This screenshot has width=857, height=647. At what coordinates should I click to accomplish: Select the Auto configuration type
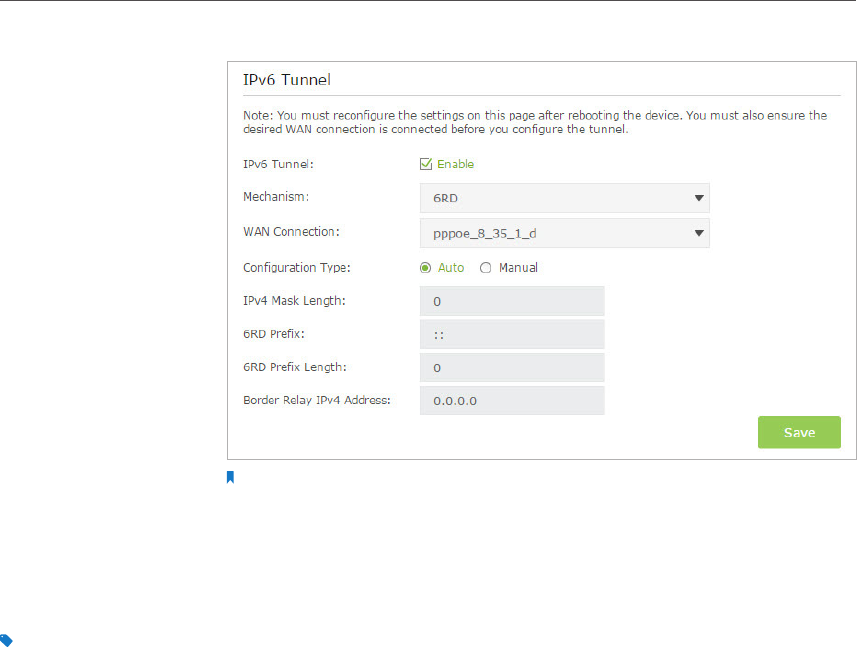[426, 268]
